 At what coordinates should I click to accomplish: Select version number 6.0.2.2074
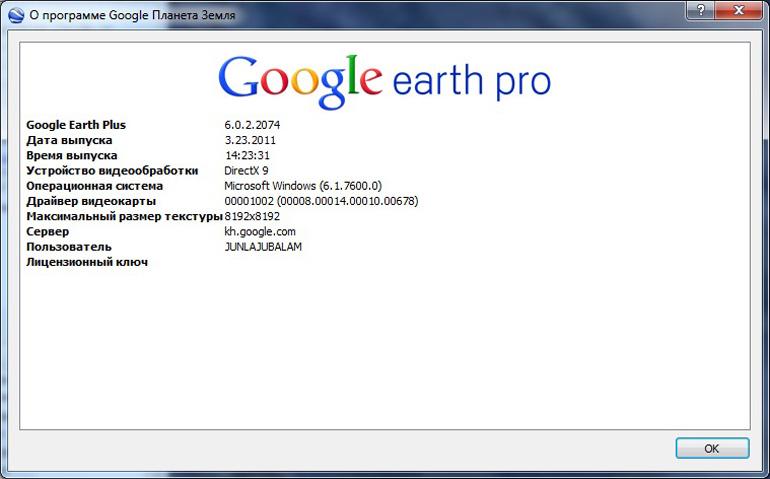click(x=252, y=125)
